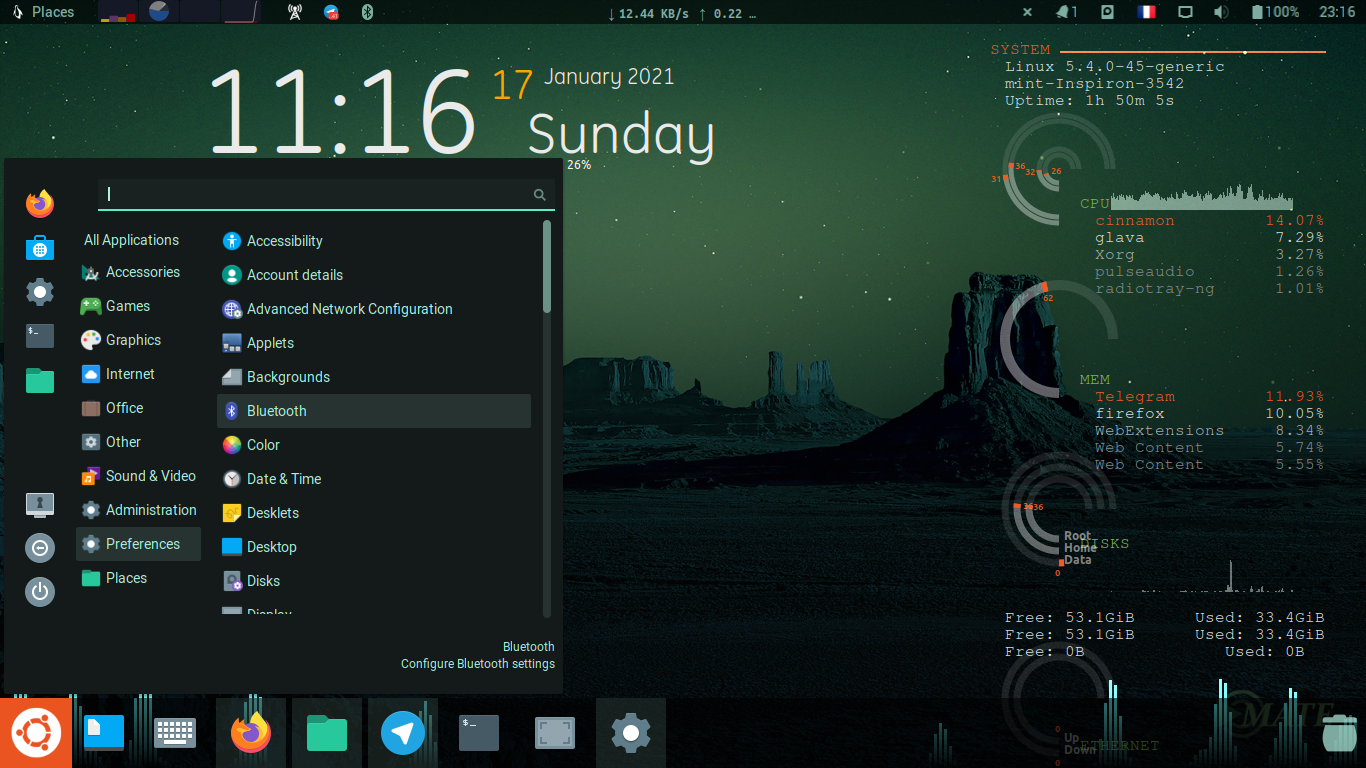Click the menu search input field
Viewport: 1366px width, 768px height.
[x=326, y=195]
